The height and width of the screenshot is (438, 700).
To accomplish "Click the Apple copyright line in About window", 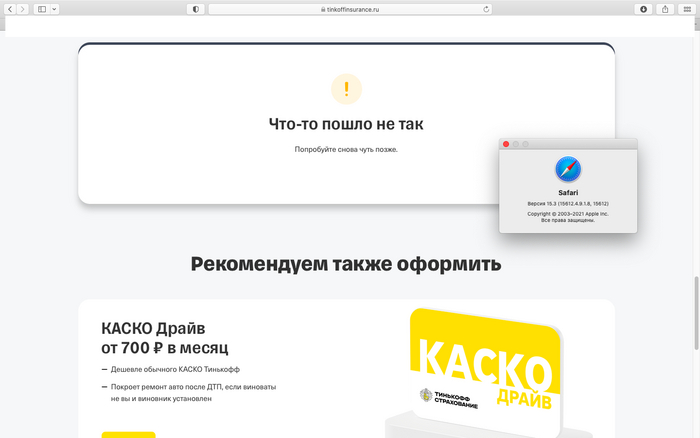I will pos(568,214).
